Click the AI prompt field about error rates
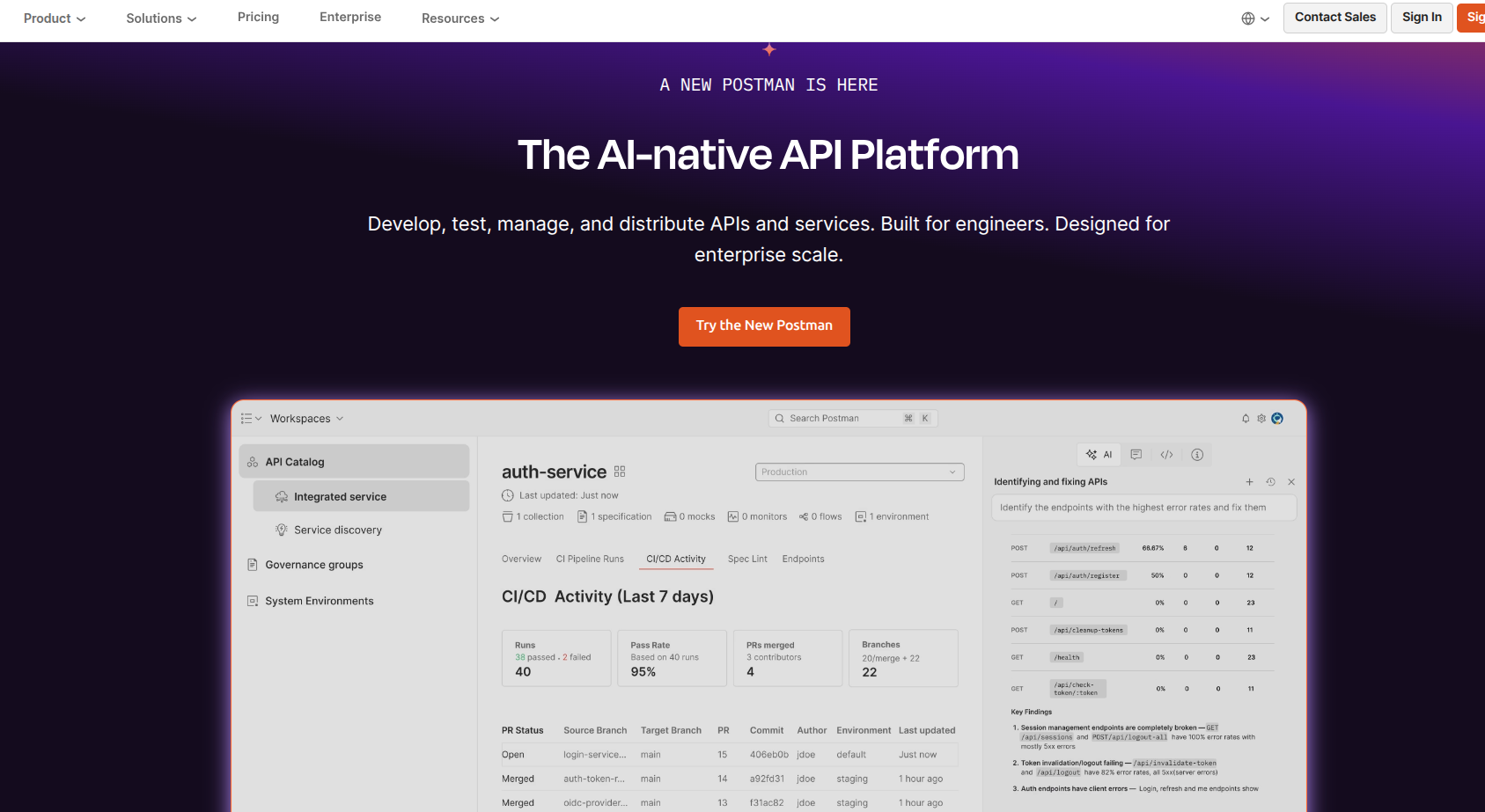1485x812 pixels. click(x=1143, y=508)
